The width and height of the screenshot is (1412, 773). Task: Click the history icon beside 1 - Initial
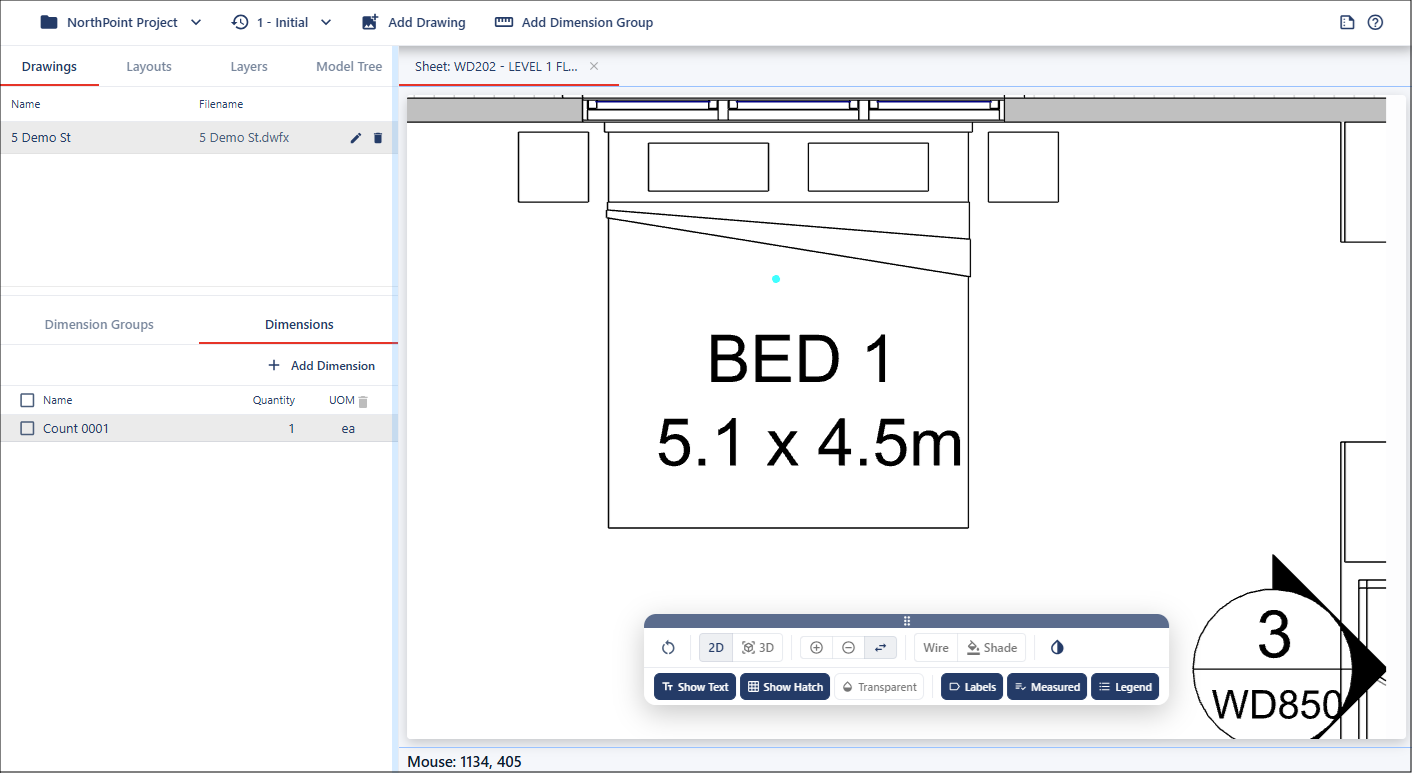pos(240,22)
